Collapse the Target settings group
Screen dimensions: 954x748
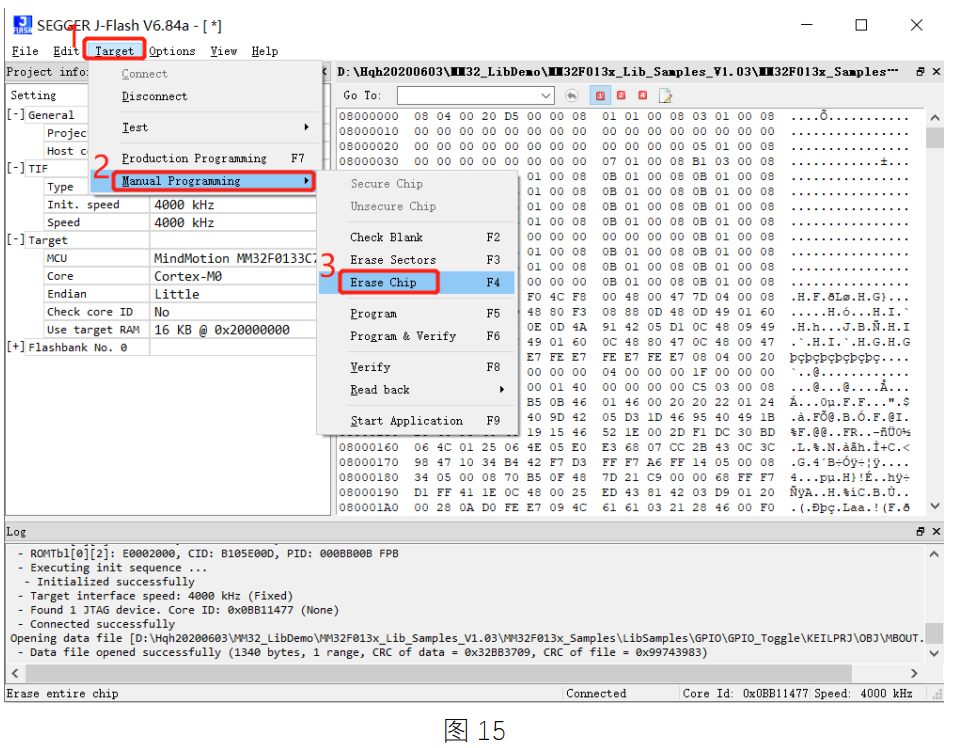tap(16, 240)
